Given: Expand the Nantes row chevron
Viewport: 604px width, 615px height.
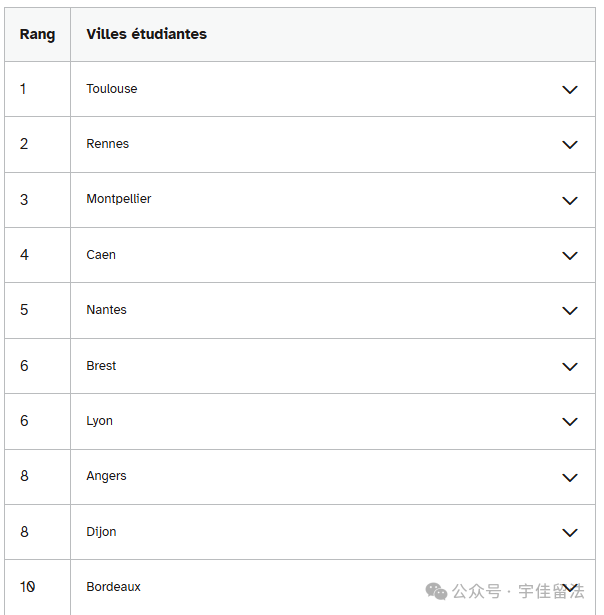Looking at the screenshot, I should coord(569,311).
